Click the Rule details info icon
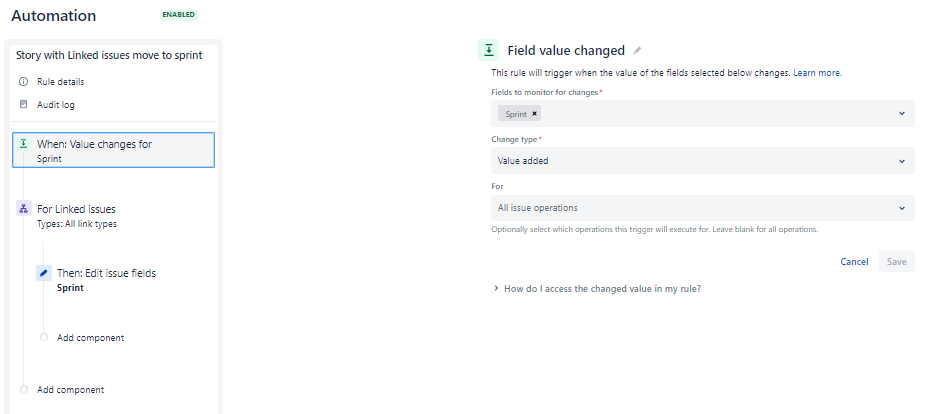Viewport: 945px width, 414px height. click(x=24, y=81)
